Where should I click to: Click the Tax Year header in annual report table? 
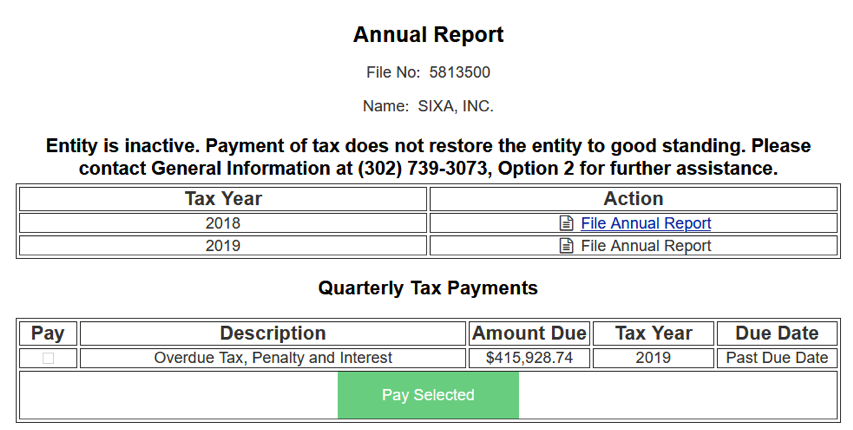(x=223, y=199)
